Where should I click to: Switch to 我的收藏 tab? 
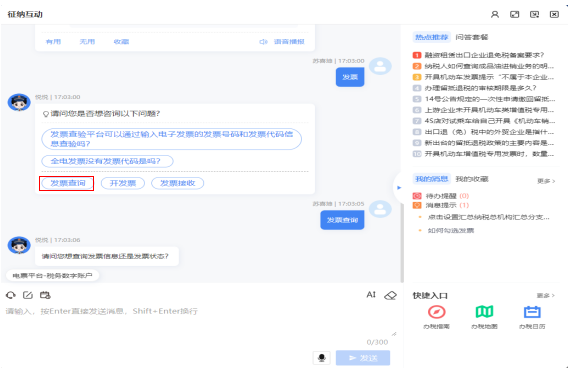tap(472, 179)
